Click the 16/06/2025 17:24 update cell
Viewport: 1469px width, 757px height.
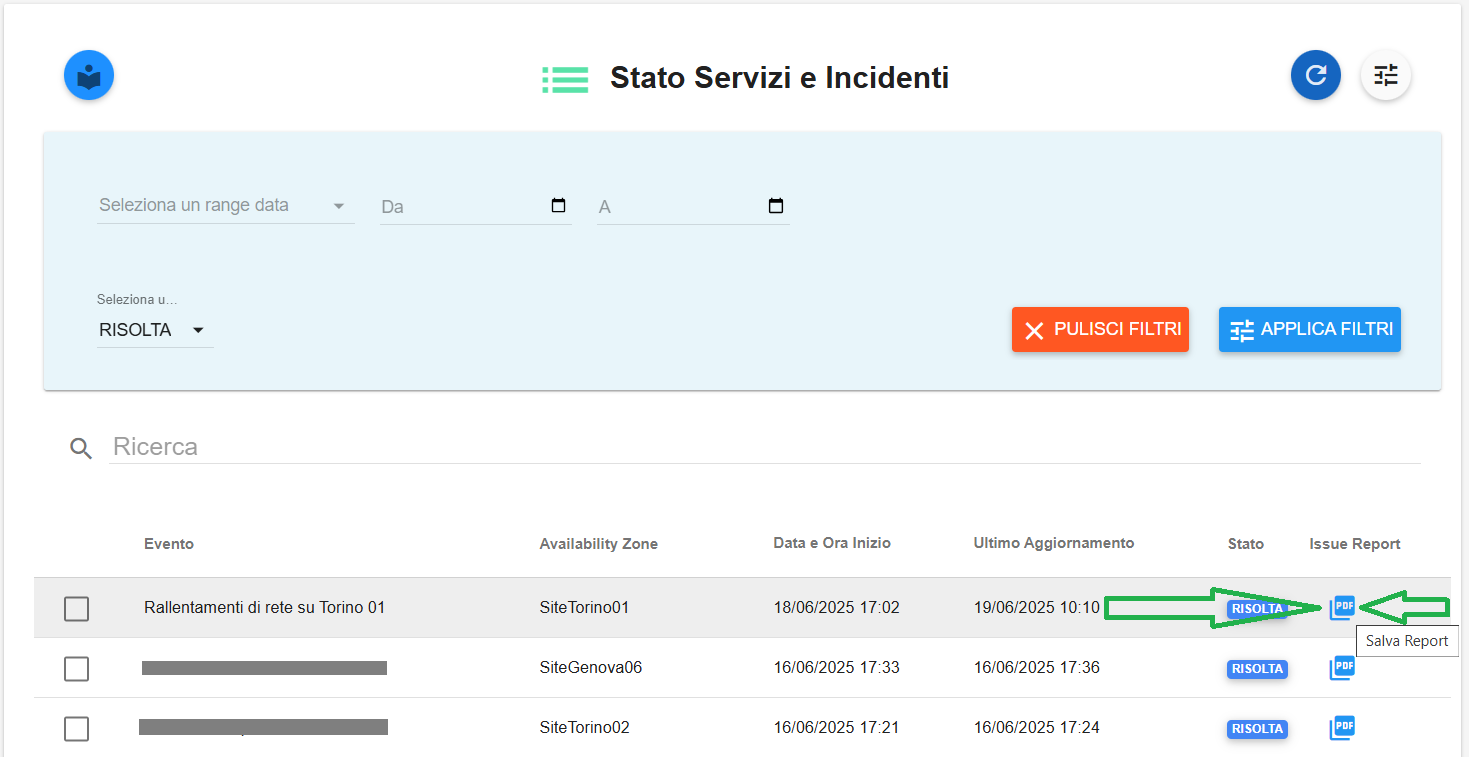(x=1037, y=727)
